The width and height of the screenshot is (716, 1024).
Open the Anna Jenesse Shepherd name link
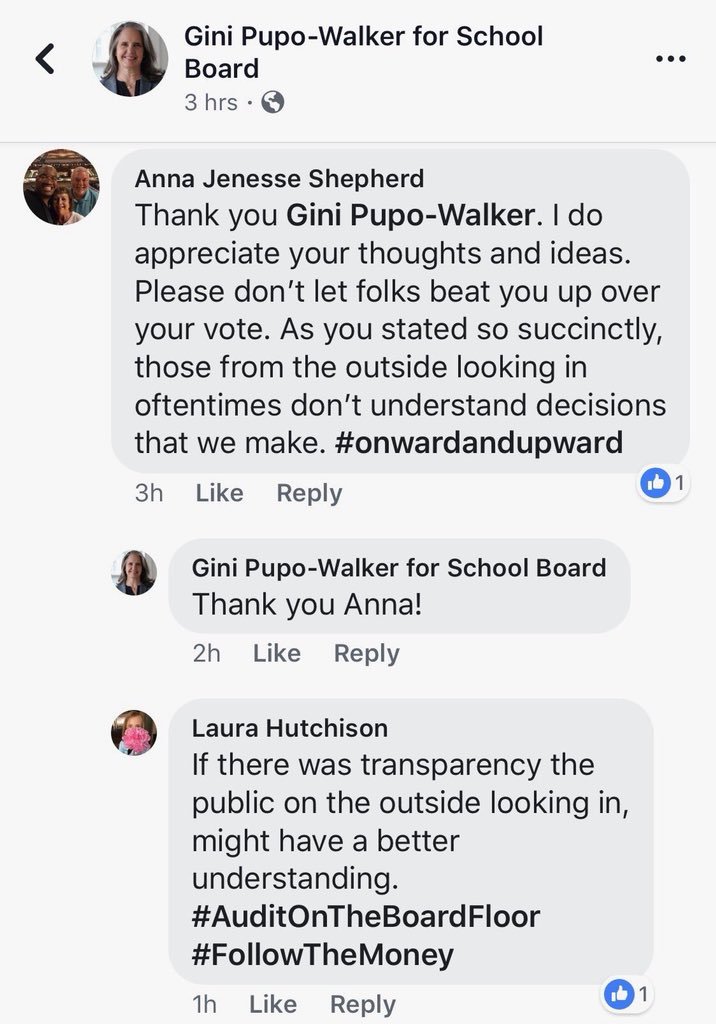click(x=279, y=178)
